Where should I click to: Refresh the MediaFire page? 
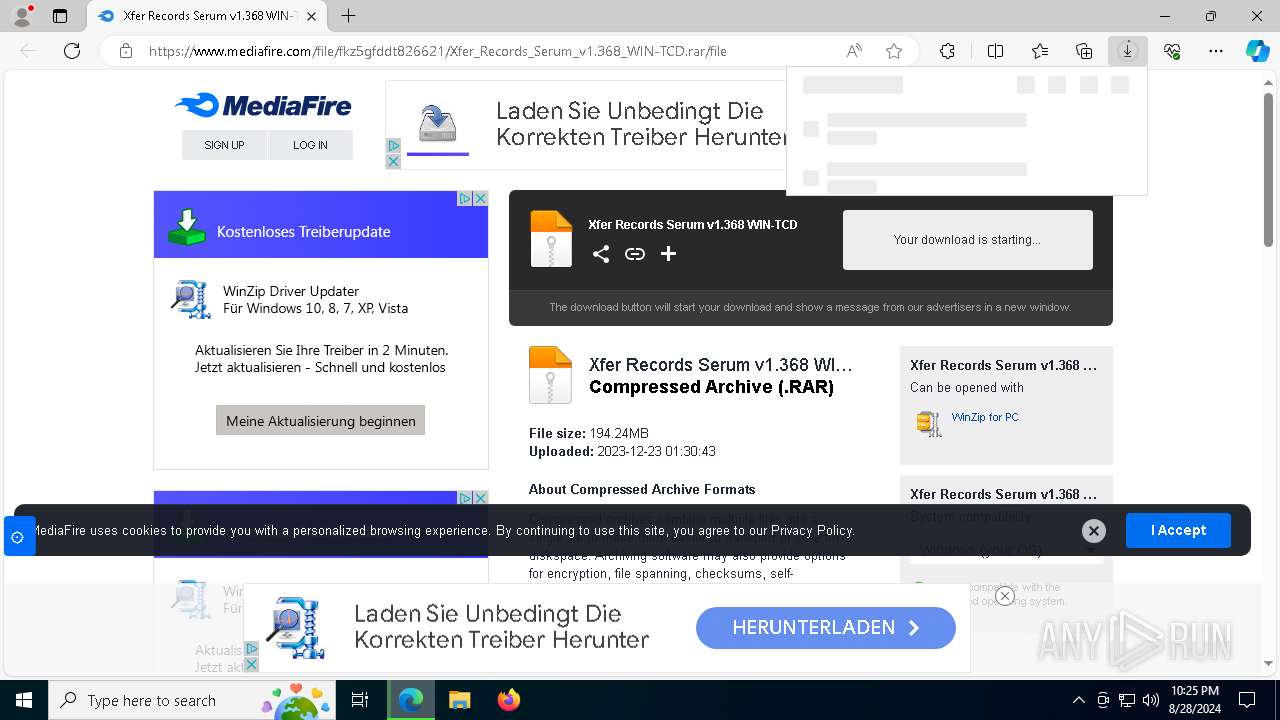pyautogui.click(x=72, y=51)
